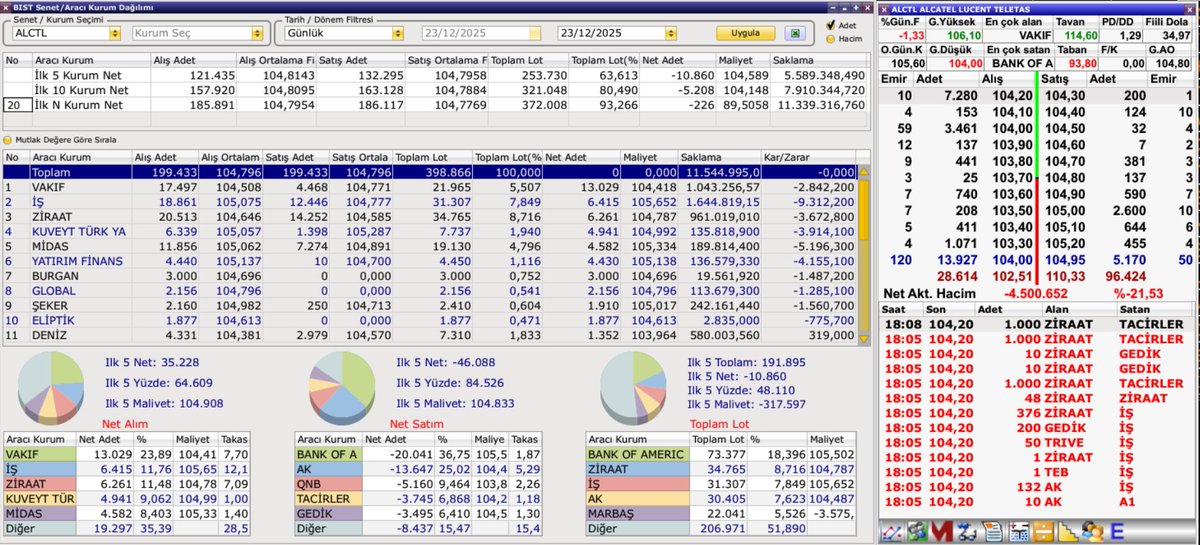Click the blue E icon
The image size is (1200, 545).
click(x=1117, y=531)
